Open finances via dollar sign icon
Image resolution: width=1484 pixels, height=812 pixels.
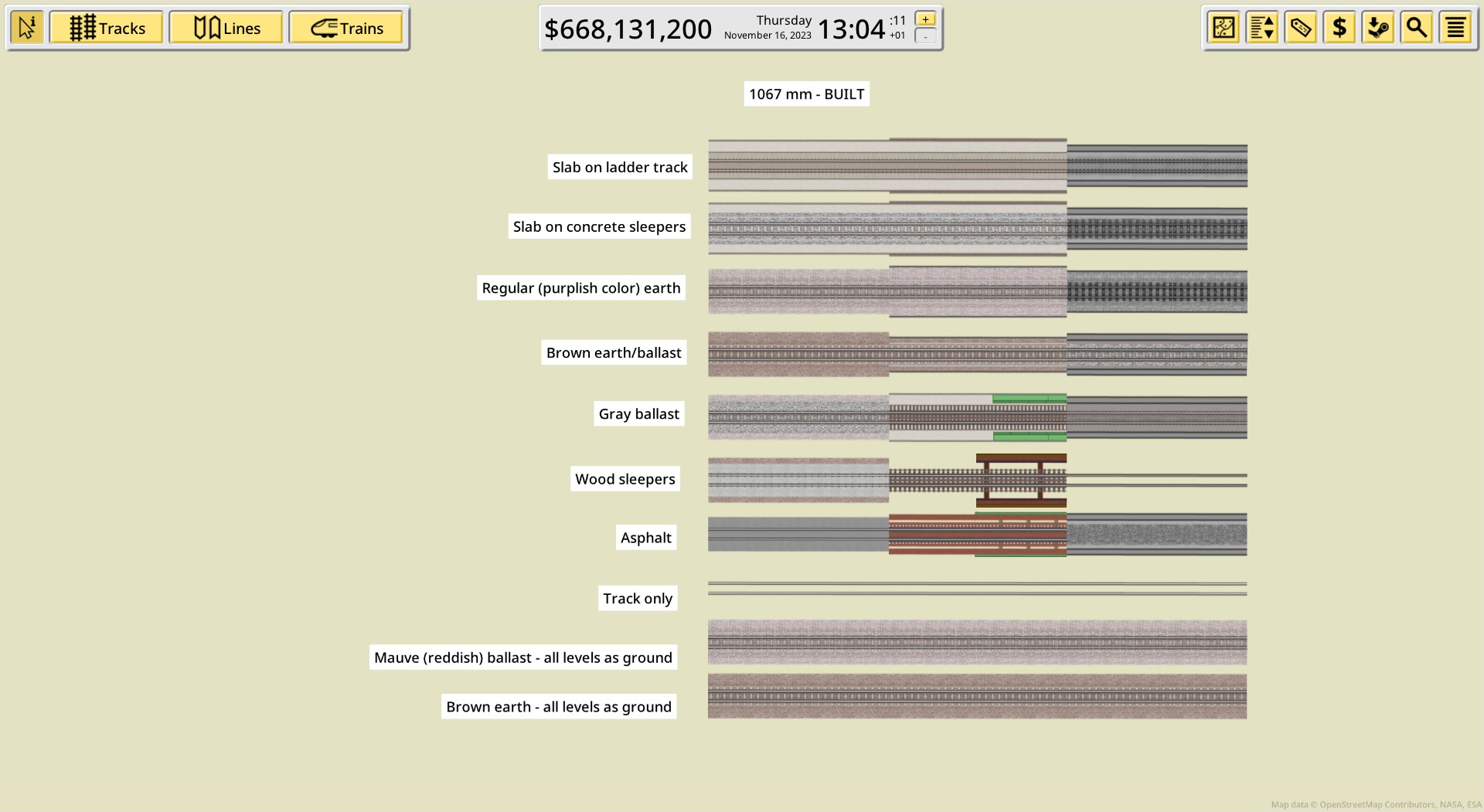coord(1339,28)
